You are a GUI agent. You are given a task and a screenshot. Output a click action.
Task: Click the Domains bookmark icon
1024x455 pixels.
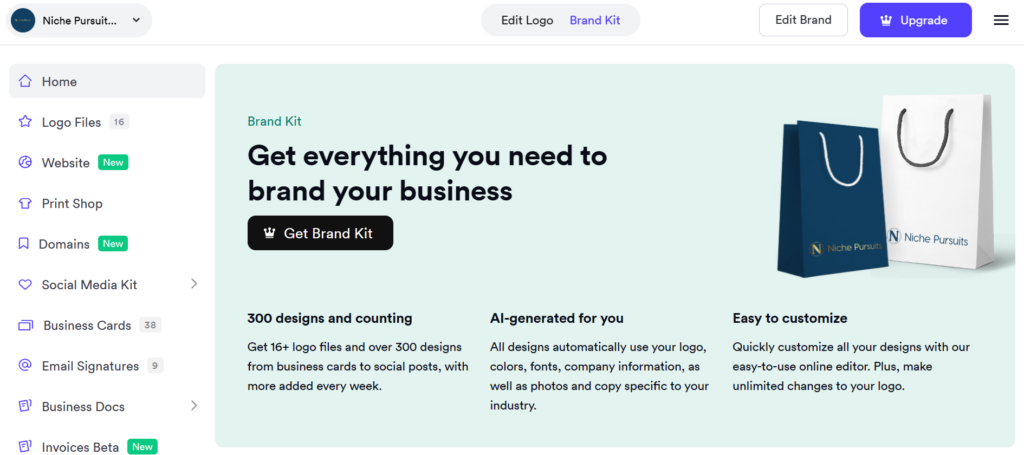point(24,243)
